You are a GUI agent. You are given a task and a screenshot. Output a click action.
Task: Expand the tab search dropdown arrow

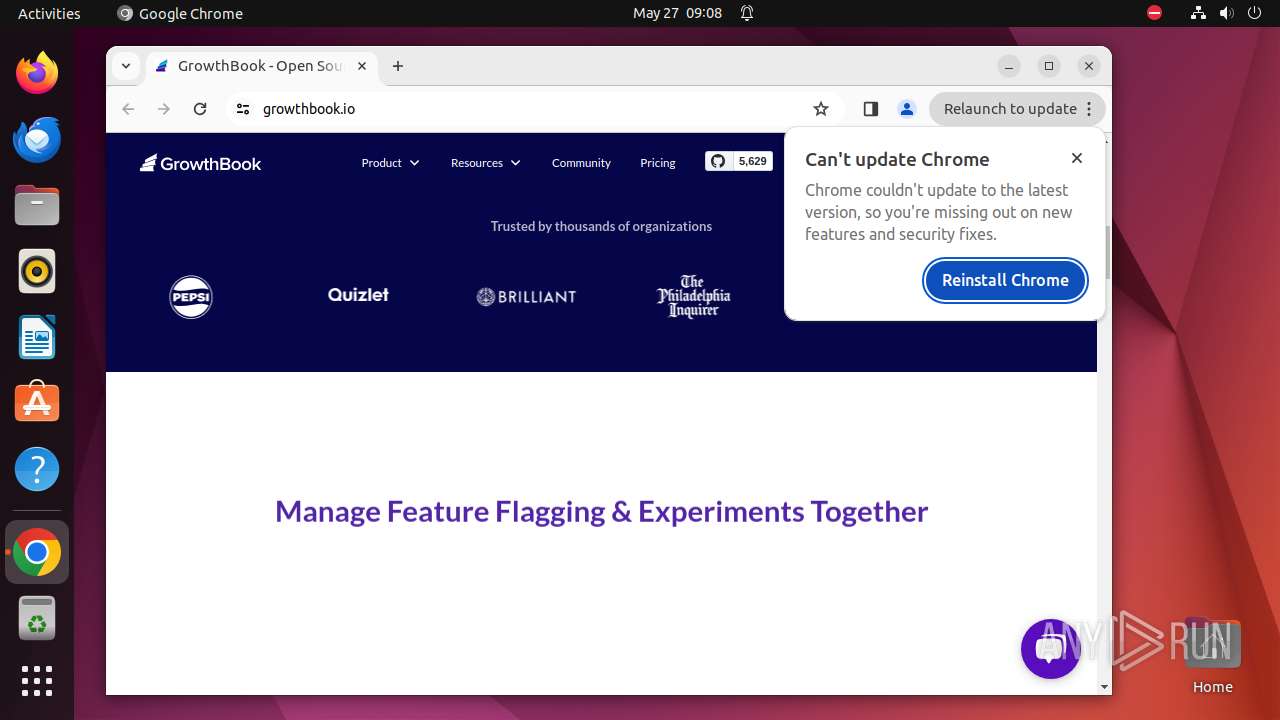[125, 66]
